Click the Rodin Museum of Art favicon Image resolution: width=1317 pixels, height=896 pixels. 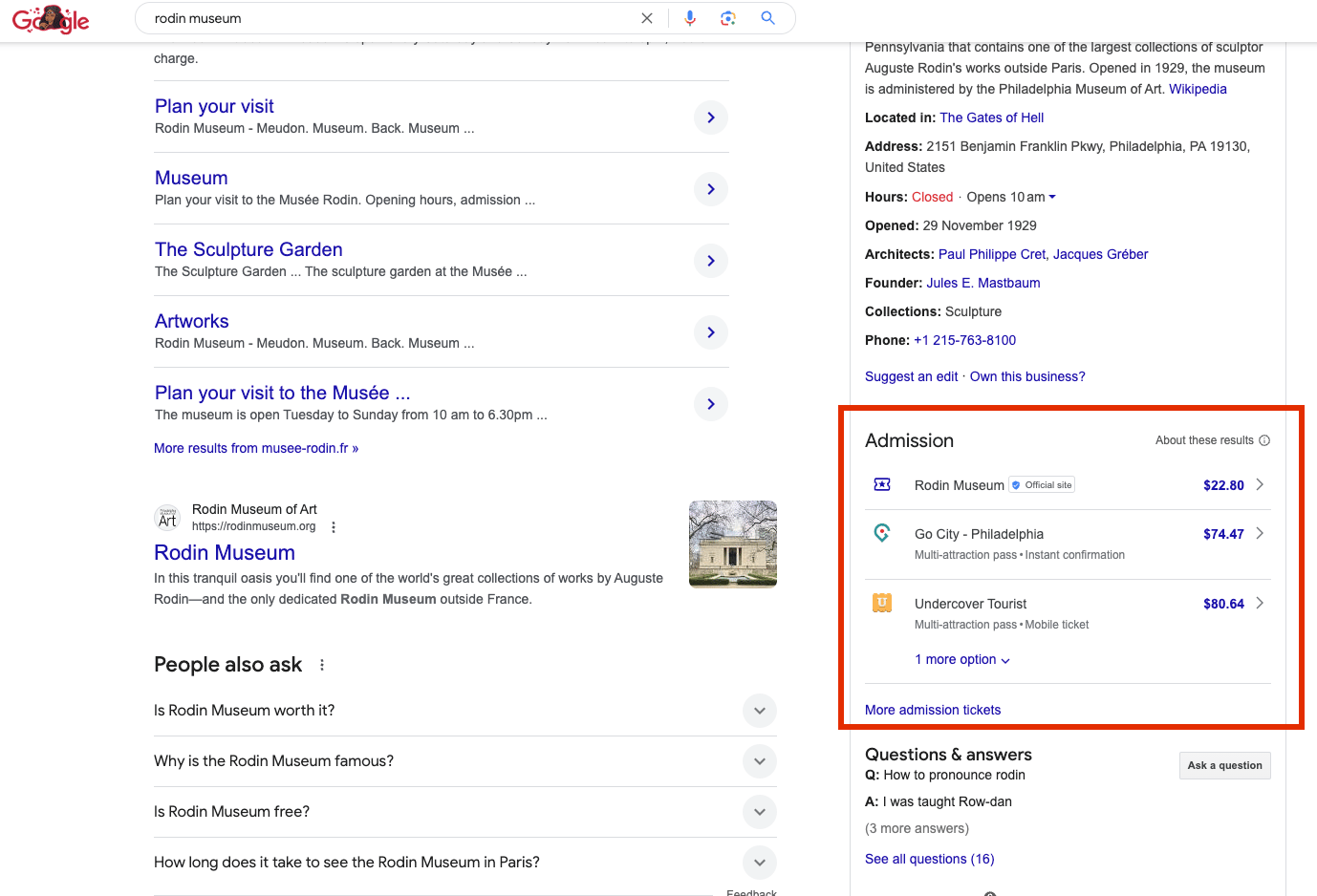pos(167,518)
